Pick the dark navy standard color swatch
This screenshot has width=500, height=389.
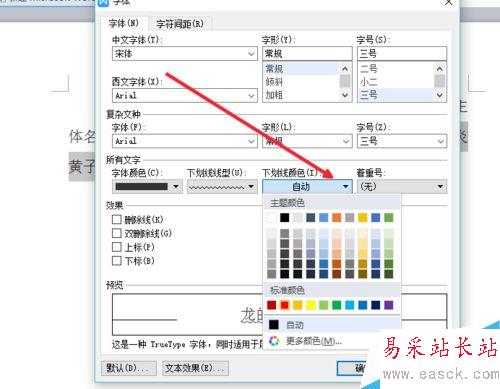pos(376,305)
